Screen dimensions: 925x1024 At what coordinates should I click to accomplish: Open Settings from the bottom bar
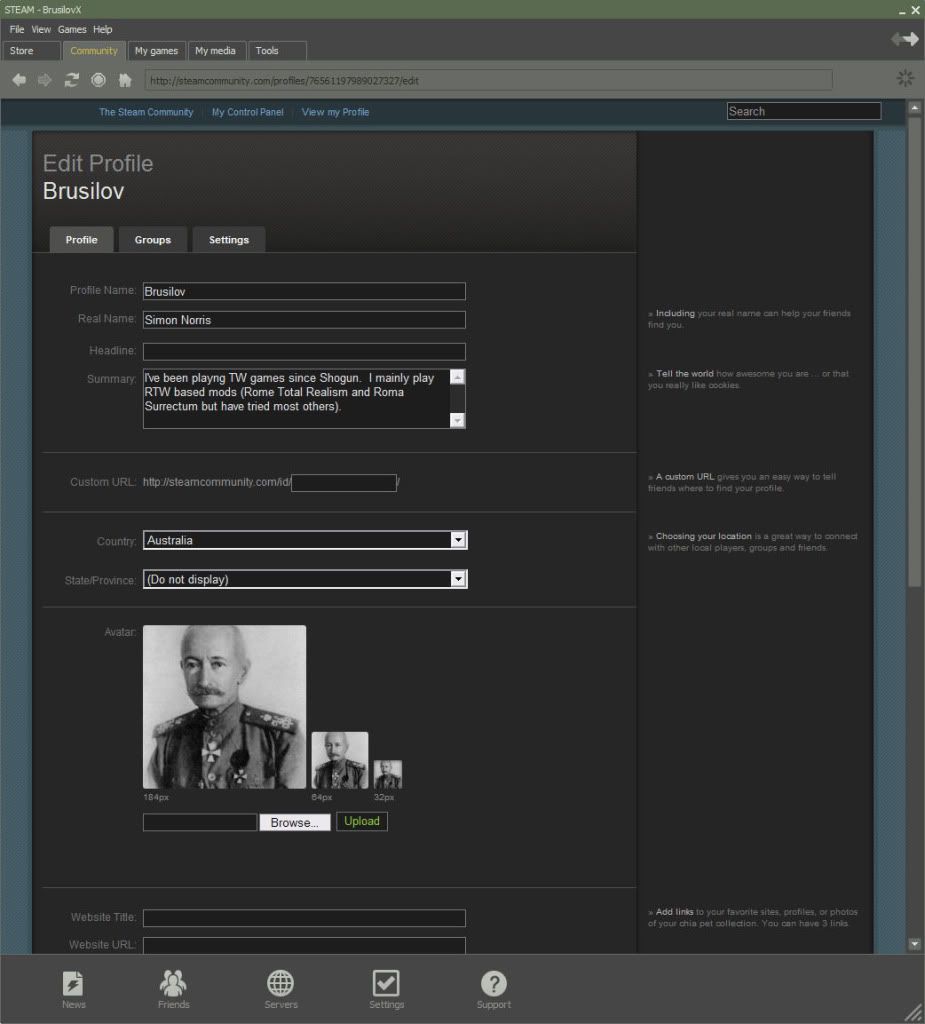(386, 989)
